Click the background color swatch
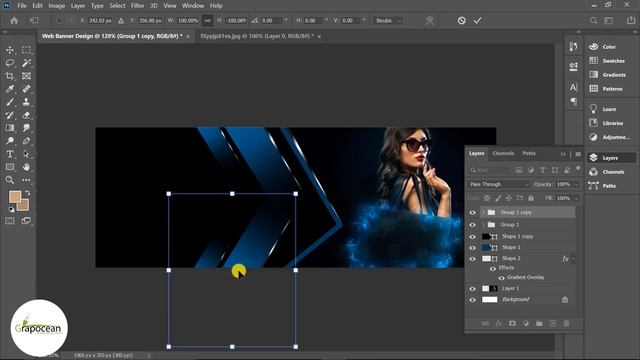 pyautogui.click(x=24, y=206)
